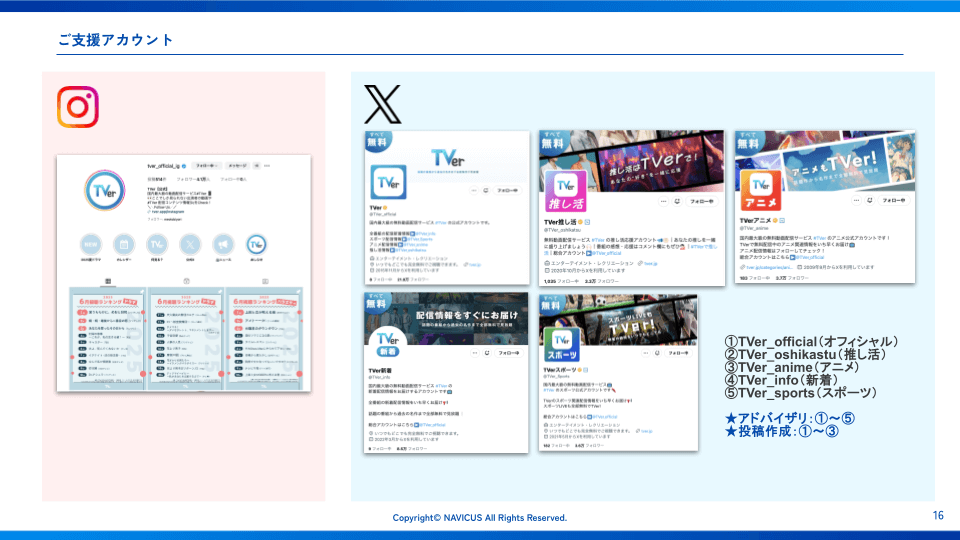Click the Instagram message button
This screenshot has height=540, width=960.
[237, 166]
